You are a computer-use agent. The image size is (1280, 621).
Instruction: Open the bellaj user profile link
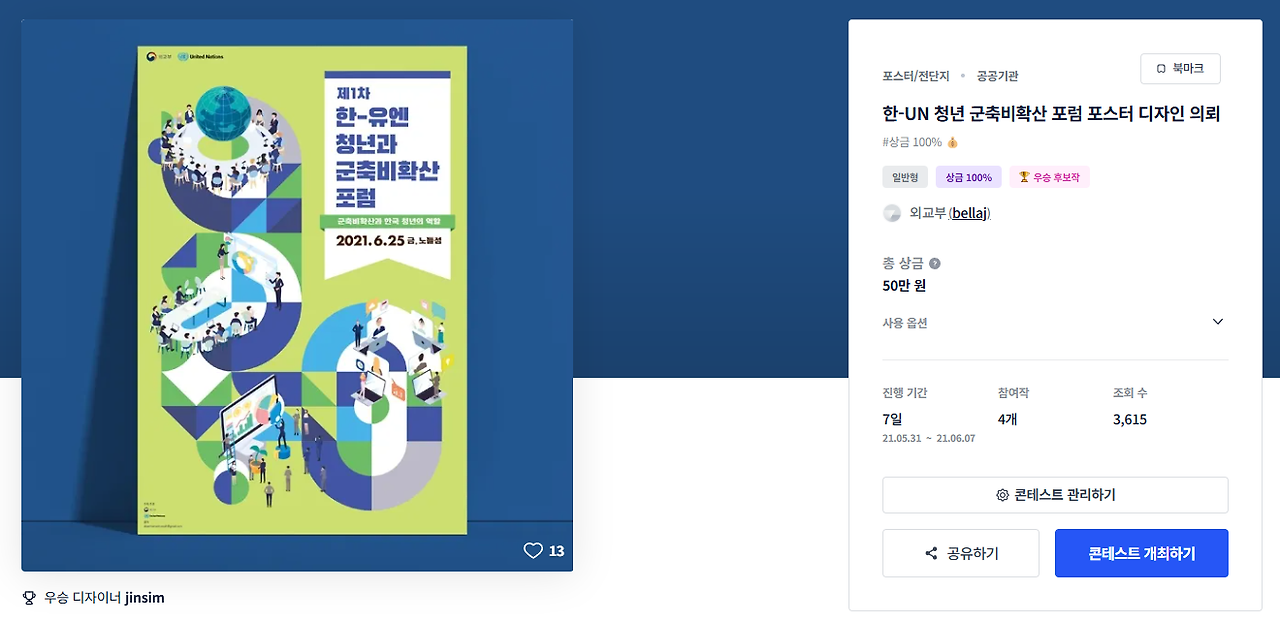pos(969,213)
